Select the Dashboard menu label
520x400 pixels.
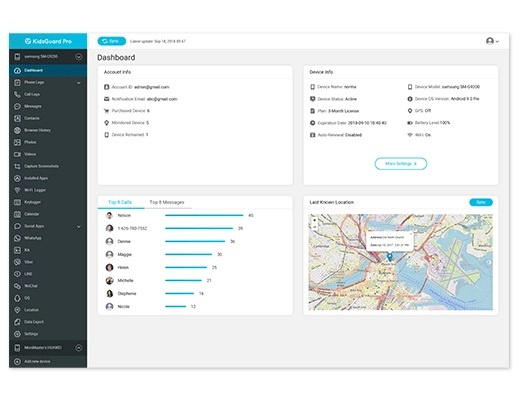(33, 70)
